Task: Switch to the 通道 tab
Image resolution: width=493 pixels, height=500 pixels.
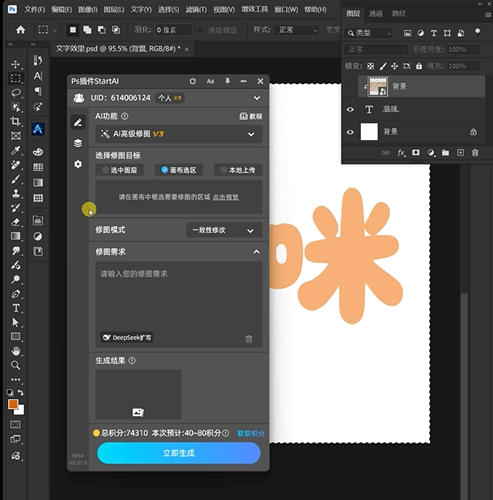Action: click(x=376, y=14)
